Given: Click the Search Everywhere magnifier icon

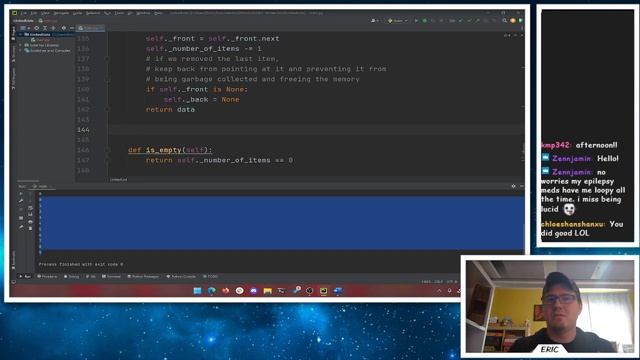Looking at the screenshot, I should pyautogui.click(x=504, y=20).
